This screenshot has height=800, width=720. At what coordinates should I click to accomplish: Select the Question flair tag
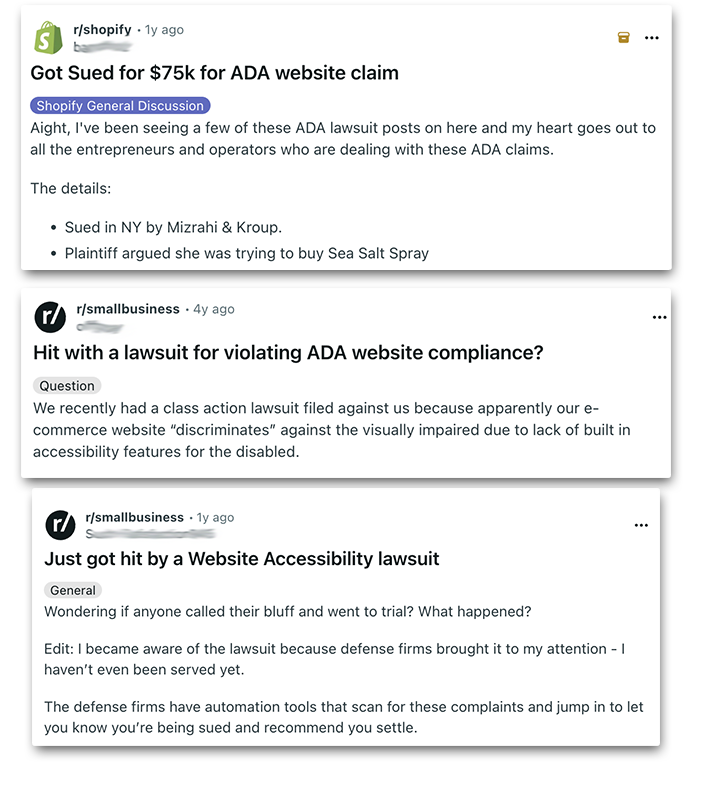coord(67,386)
